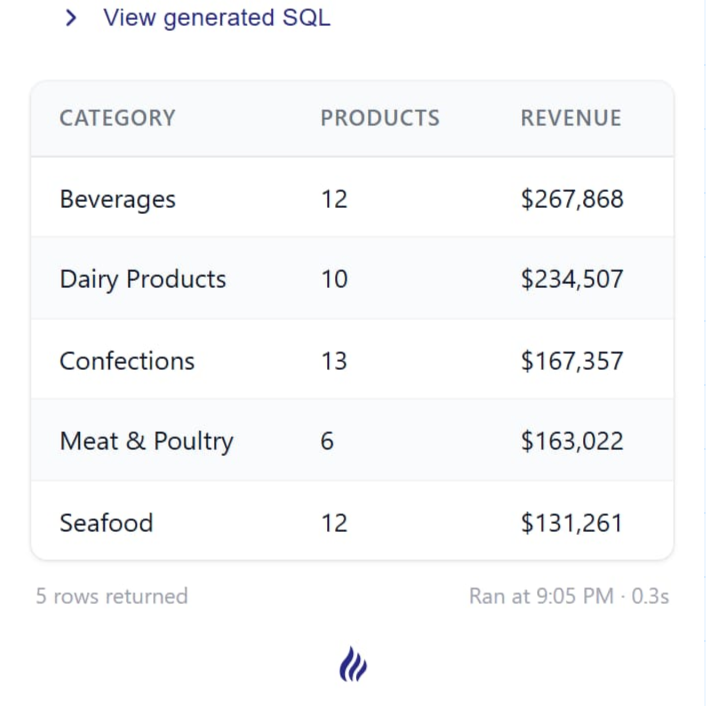Image resolution: width=706 pixels, height=706 pixels.
Task: Click the $267,868 revenue value
Action: coord(572,199)
